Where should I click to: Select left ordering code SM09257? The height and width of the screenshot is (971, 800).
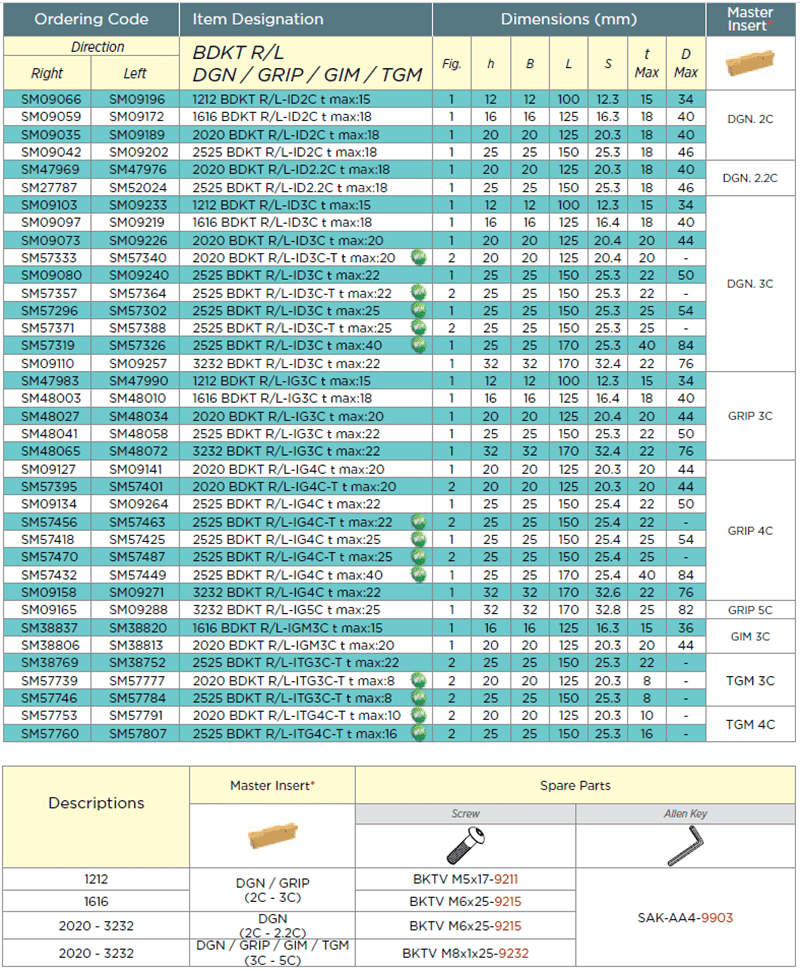point(138,364)
